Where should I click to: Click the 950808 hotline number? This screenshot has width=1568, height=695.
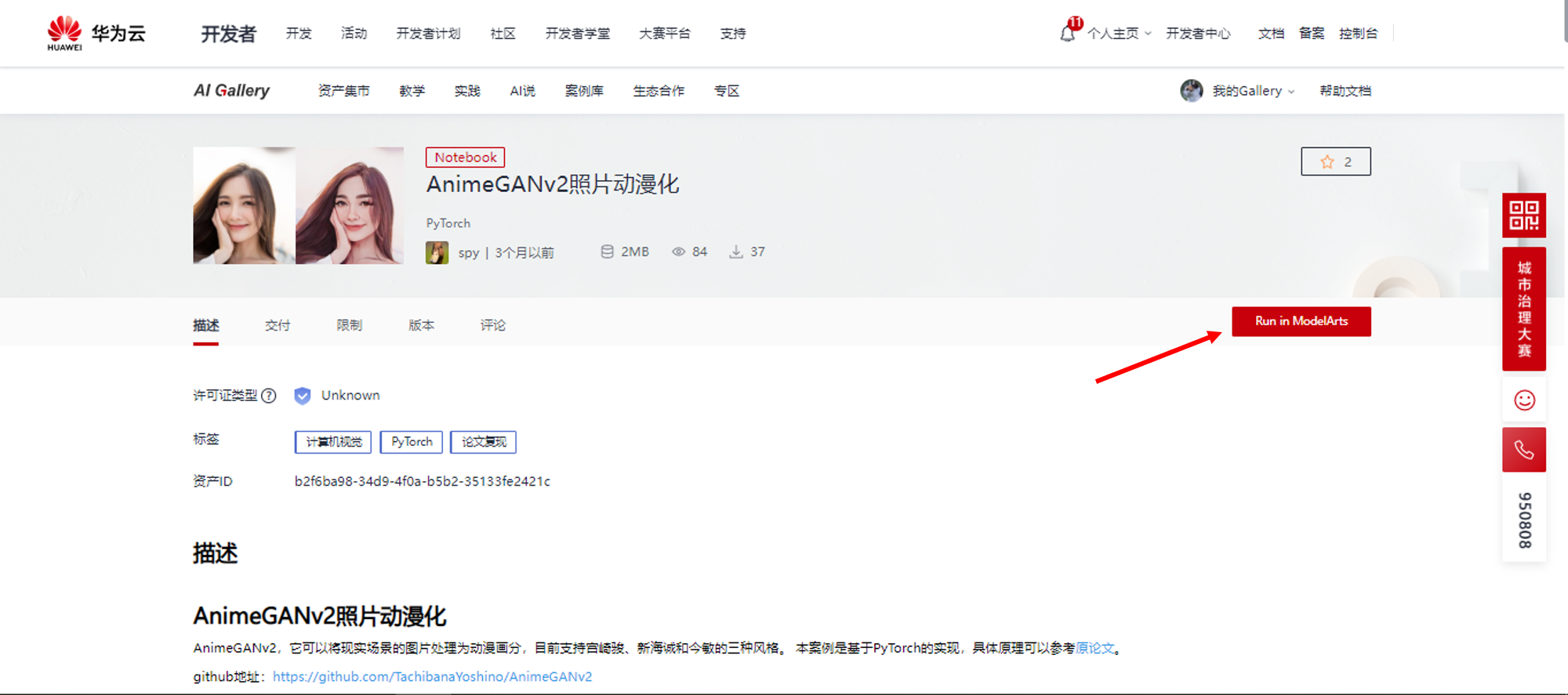click(x=1524, y=520)
